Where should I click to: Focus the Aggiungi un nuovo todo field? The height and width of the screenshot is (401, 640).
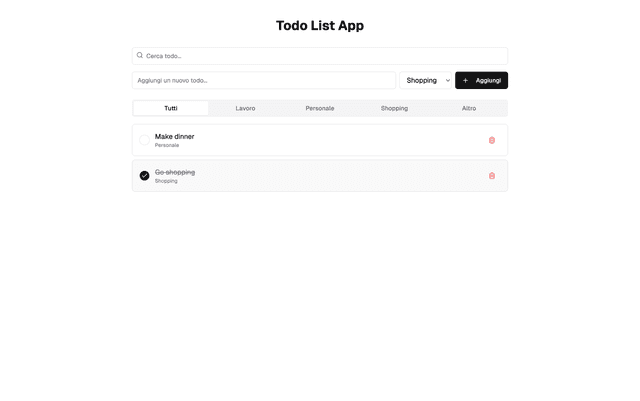pos(264,80)
